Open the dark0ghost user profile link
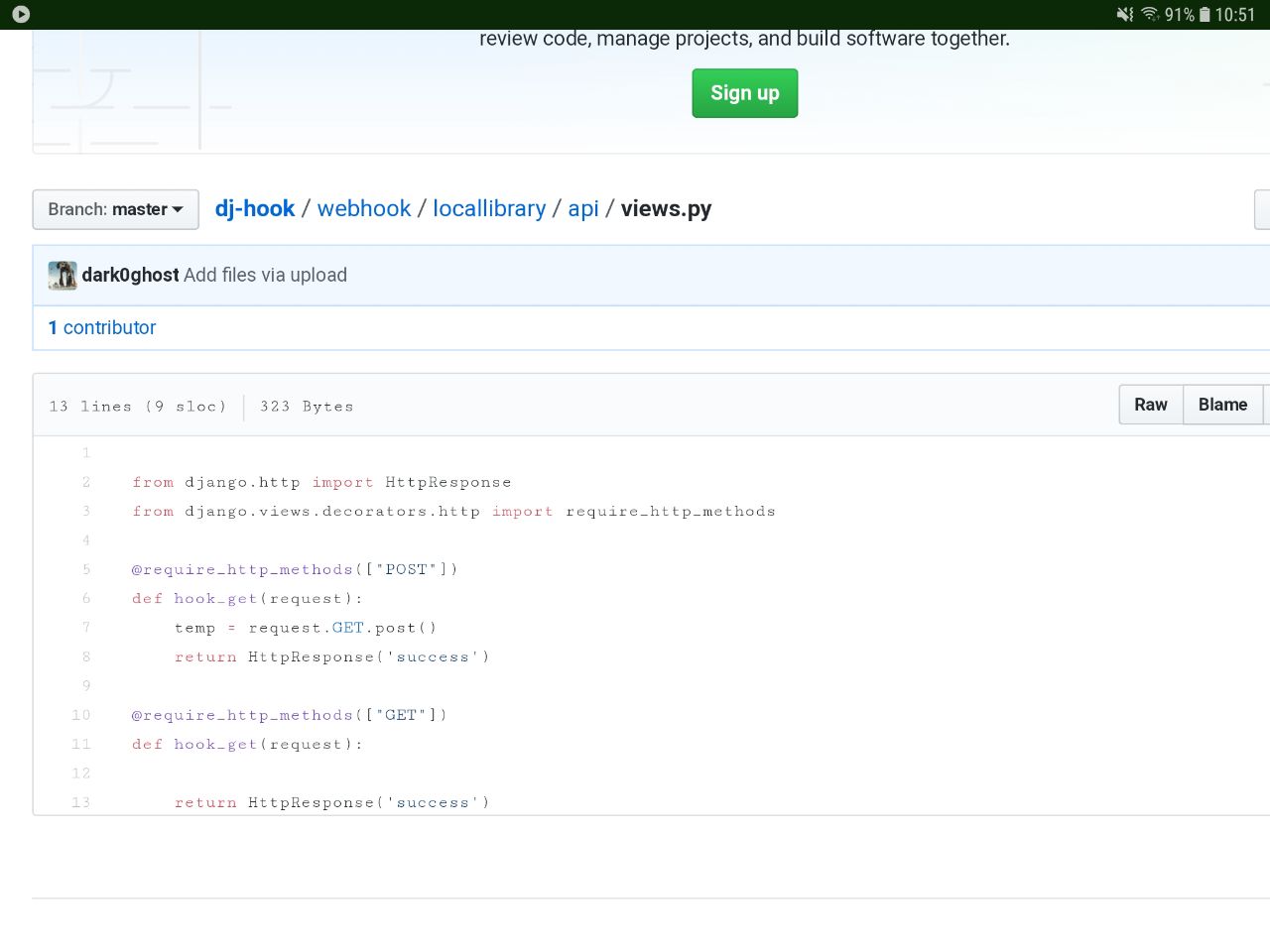This screenshot has height=952, width=1270. coord(130,275)
